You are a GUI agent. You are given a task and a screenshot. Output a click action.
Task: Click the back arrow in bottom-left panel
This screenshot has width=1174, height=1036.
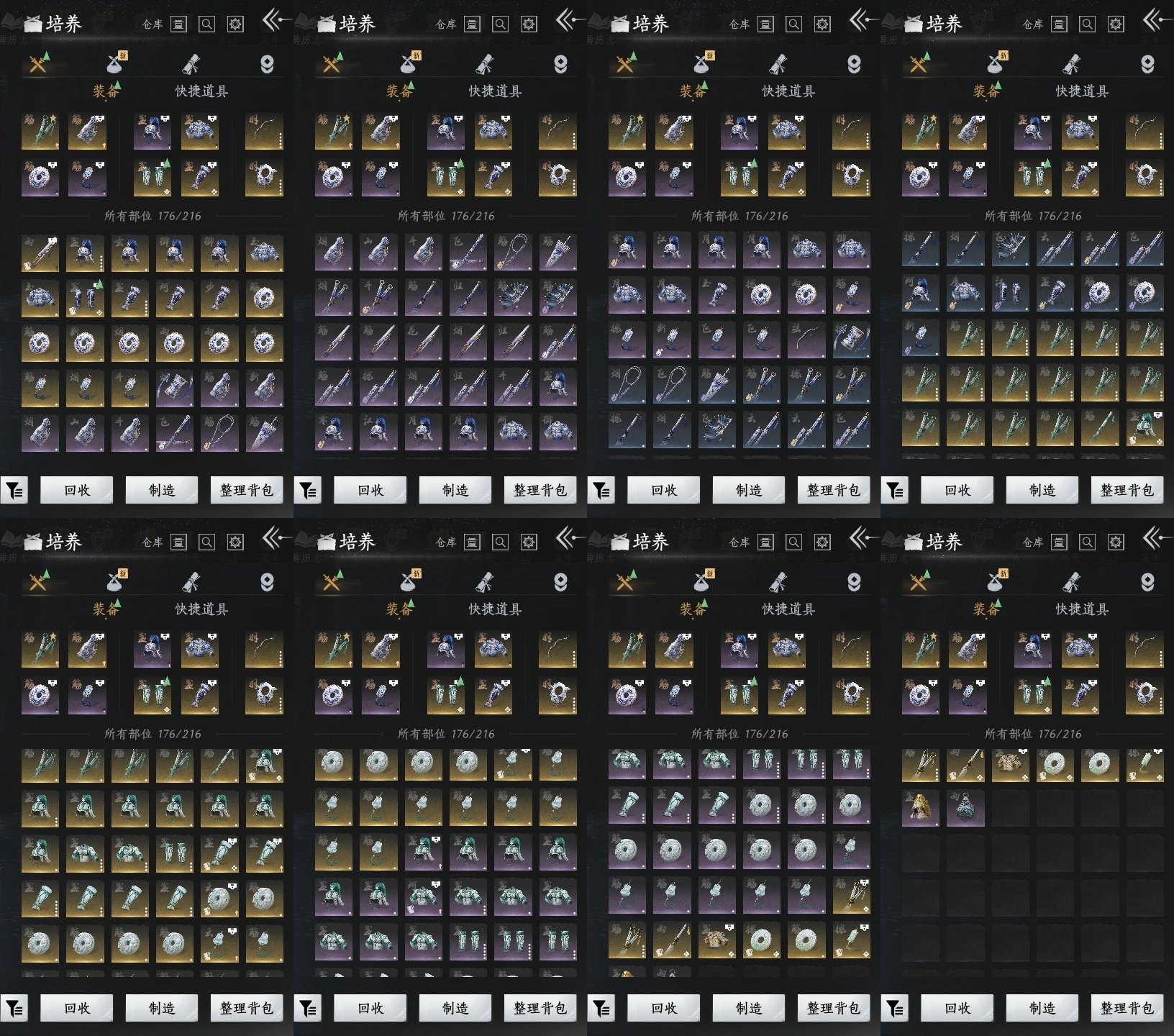click(x=276, y=537)
